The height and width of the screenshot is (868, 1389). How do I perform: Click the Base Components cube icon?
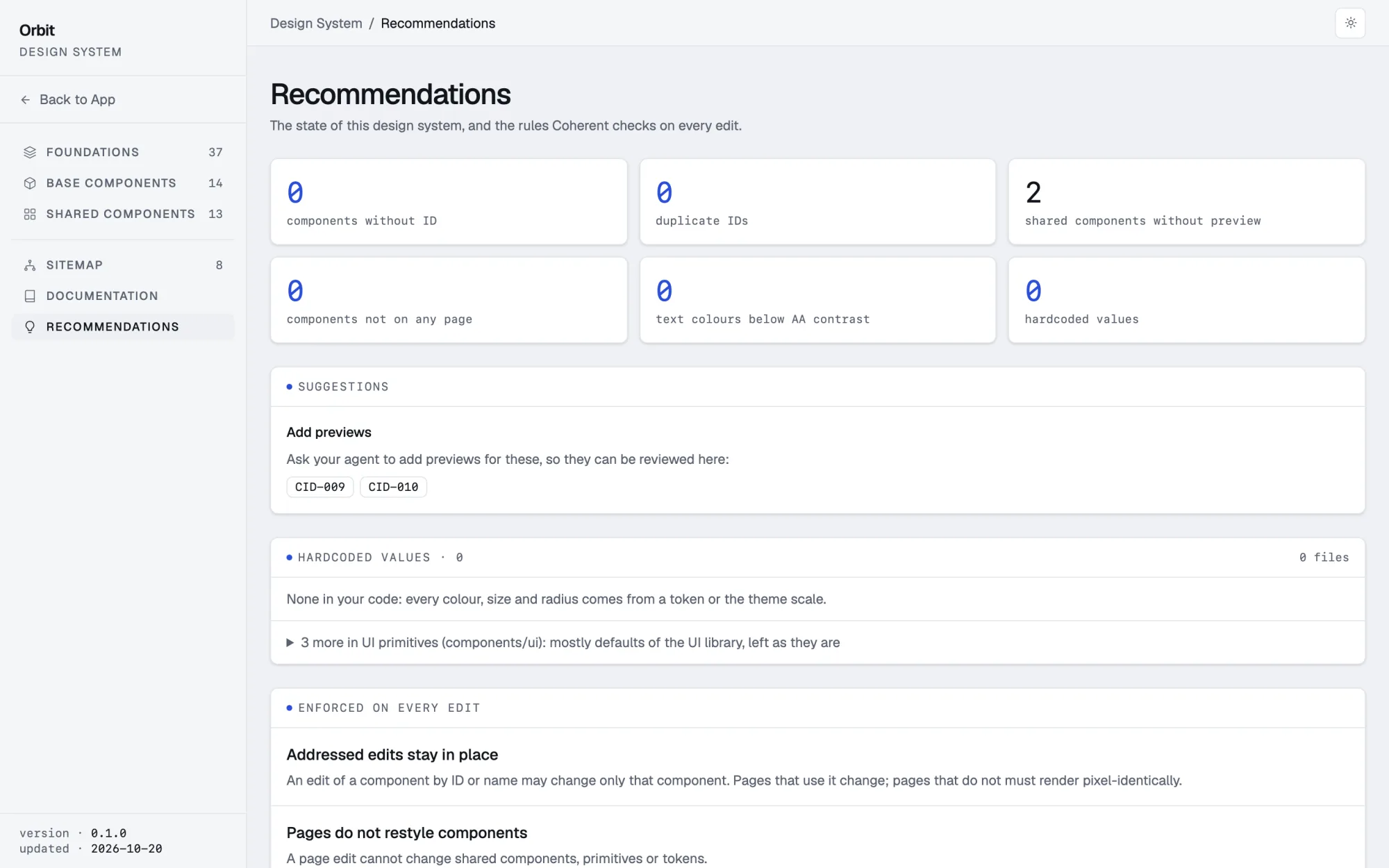pyautogui.click(x=30, y=183)
